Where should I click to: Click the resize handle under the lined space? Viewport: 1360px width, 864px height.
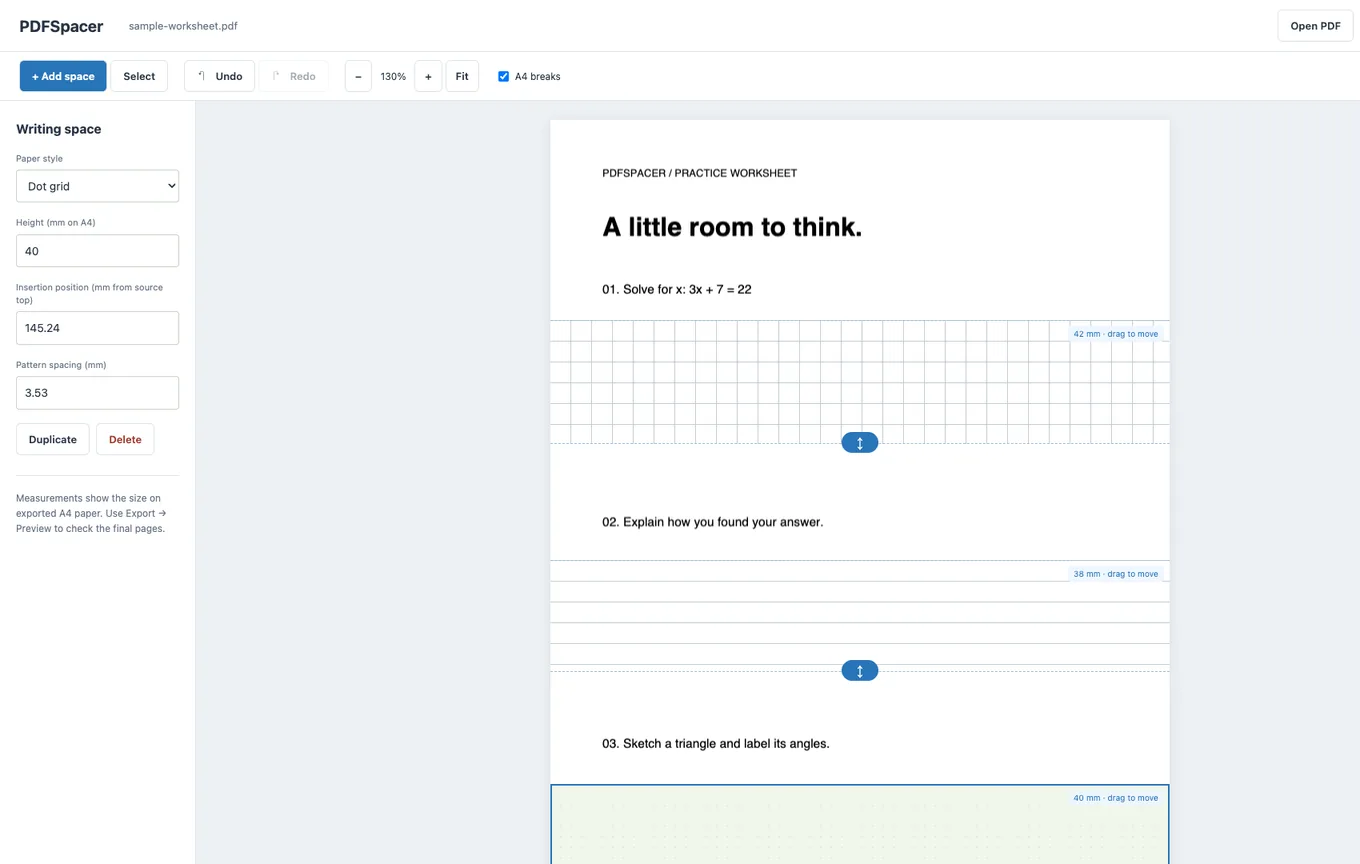tap(860, 670)
